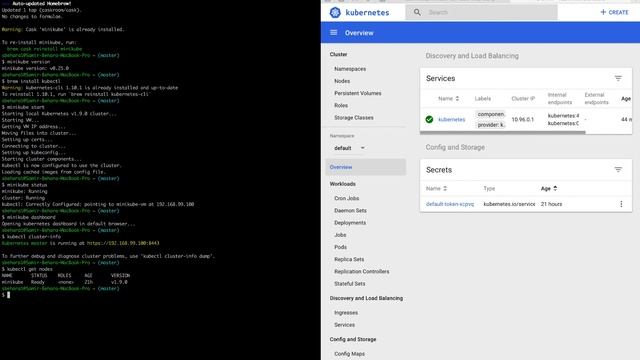Click the 'Config and Storage' content heading
This screenshot has width=640, height=360.
(x=455, y=147)
